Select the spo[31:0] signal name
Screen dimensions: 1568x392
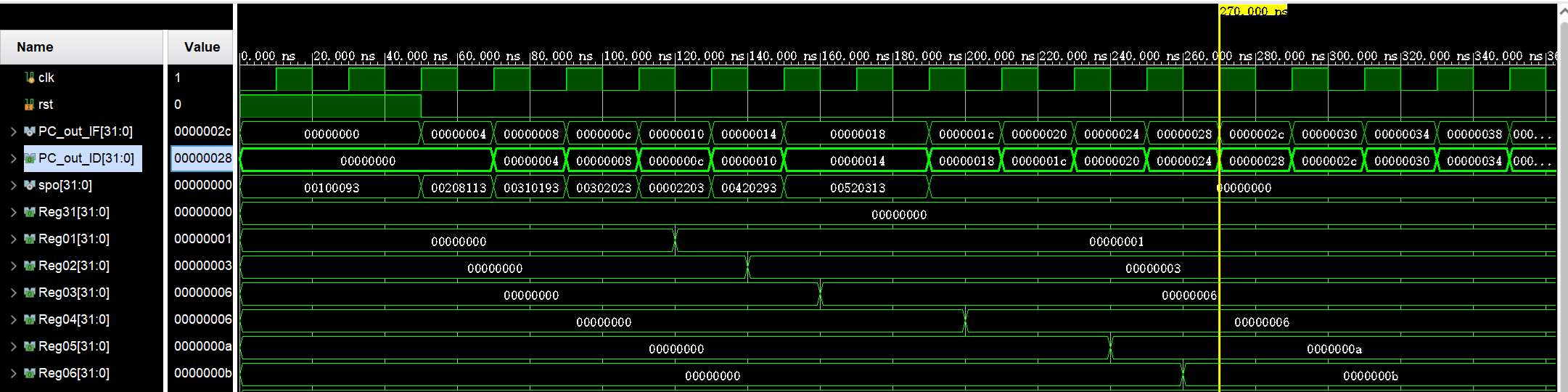click(x=65, y=185)
